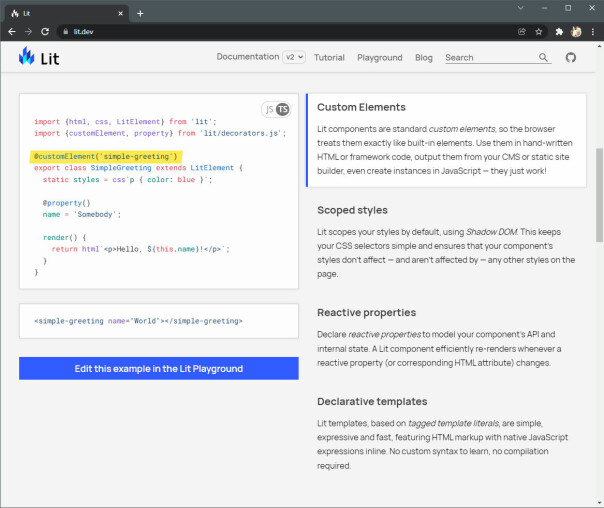View site lock information icon
Image resolution: width=604 pixels, height=508 pixels.
[x=65, y=32]
